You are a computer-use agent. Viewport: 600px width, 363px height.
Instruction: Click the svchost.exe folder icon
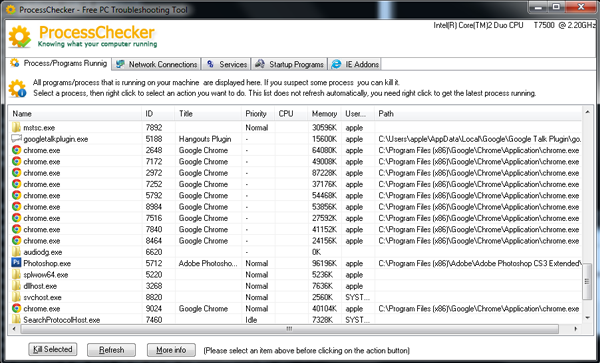click(x=16, y=297)
